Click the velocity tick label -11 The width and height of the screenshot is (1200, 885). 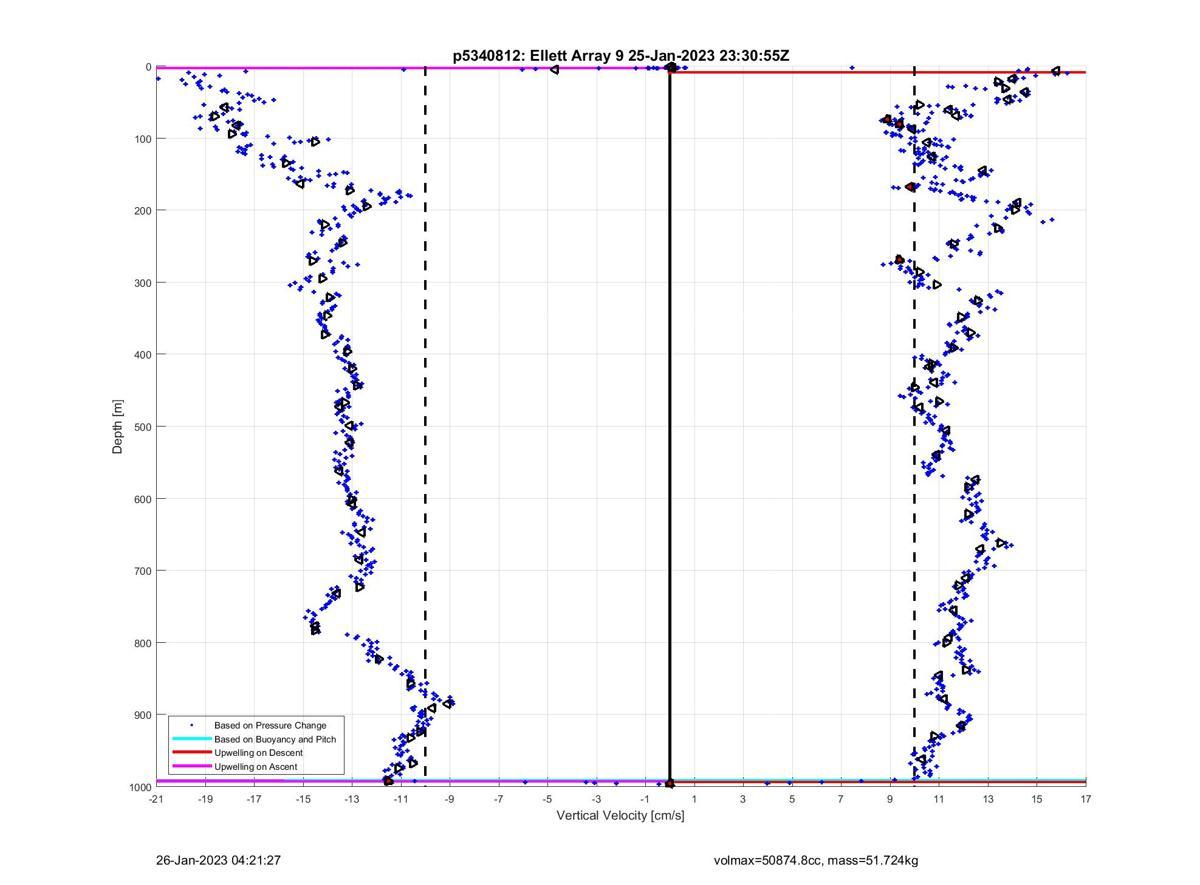pos(401,799)
